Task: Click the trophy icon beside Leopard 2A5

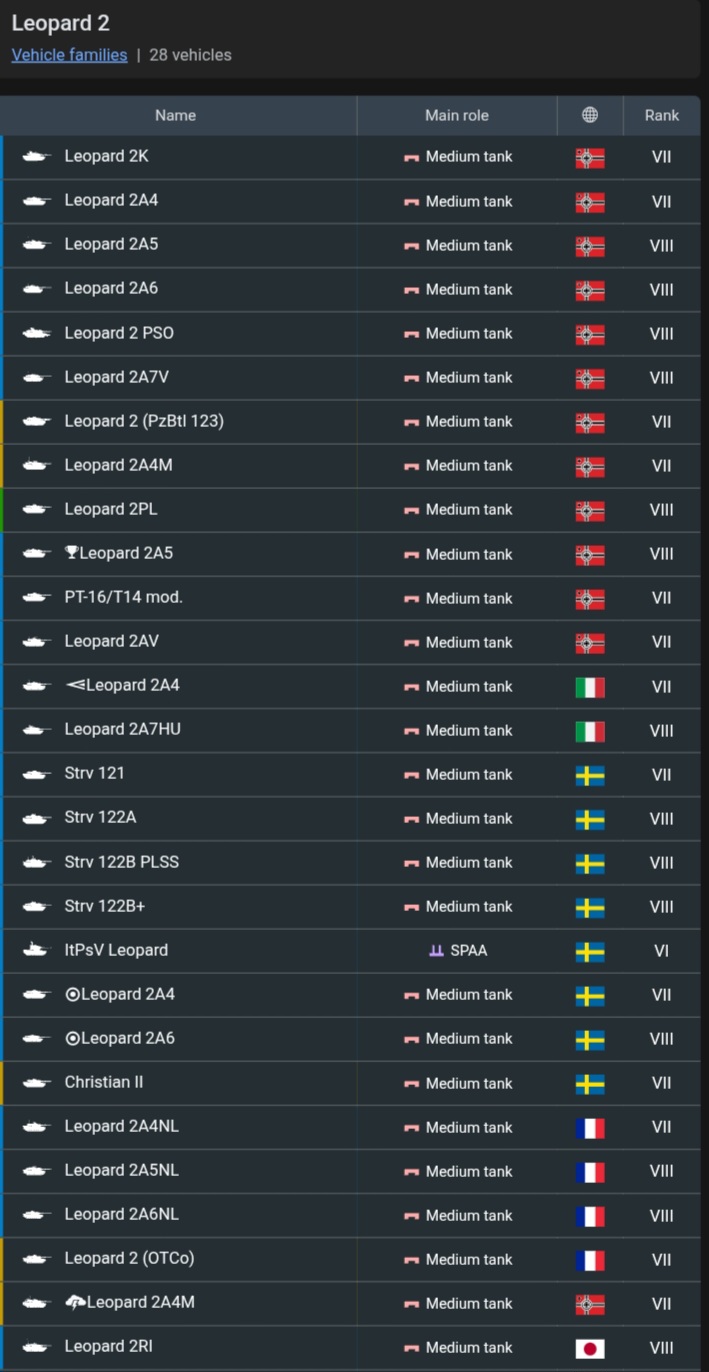Action: [71, 553]
